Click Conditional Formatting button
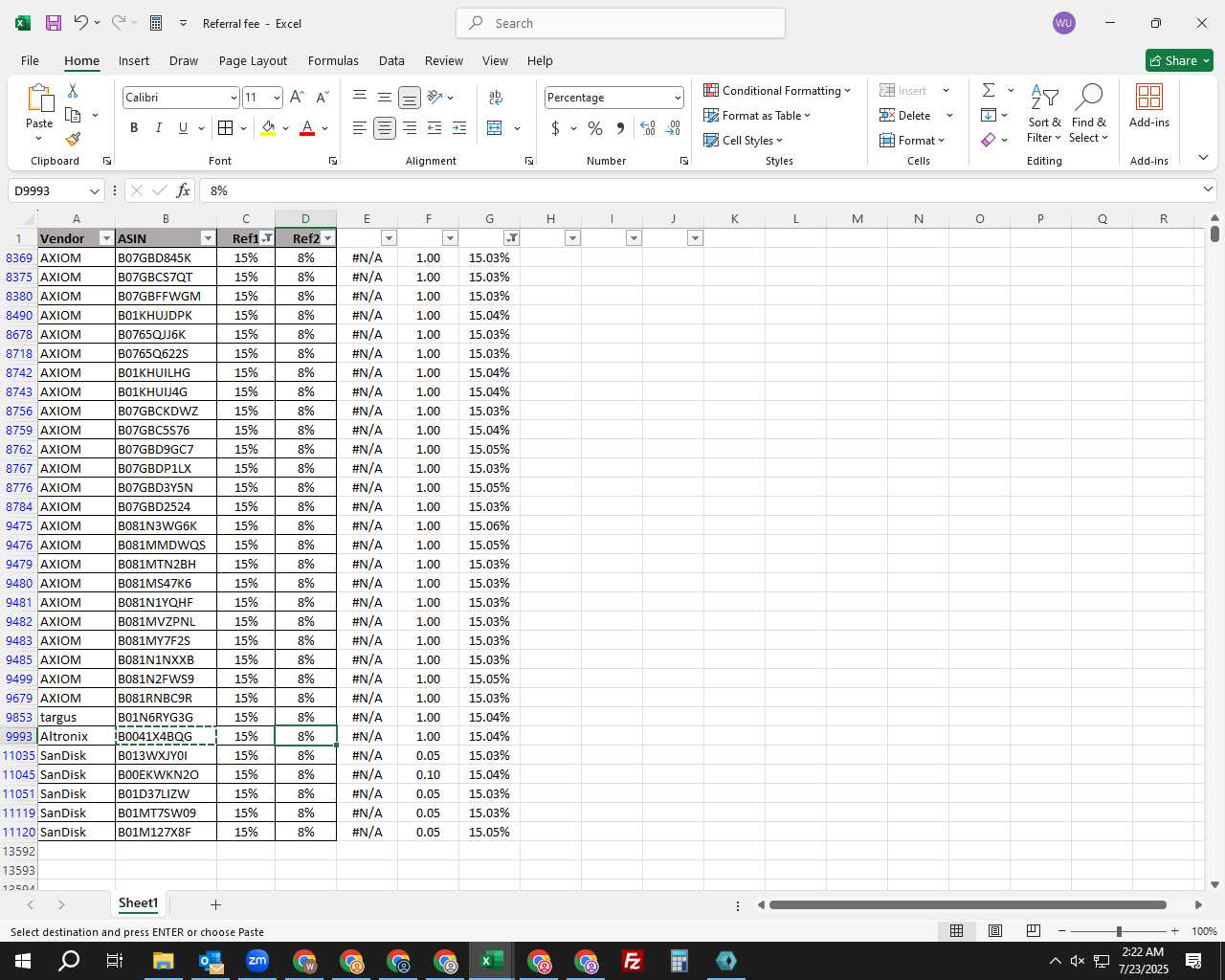The image size is (1225, 980). coord(777,90)
